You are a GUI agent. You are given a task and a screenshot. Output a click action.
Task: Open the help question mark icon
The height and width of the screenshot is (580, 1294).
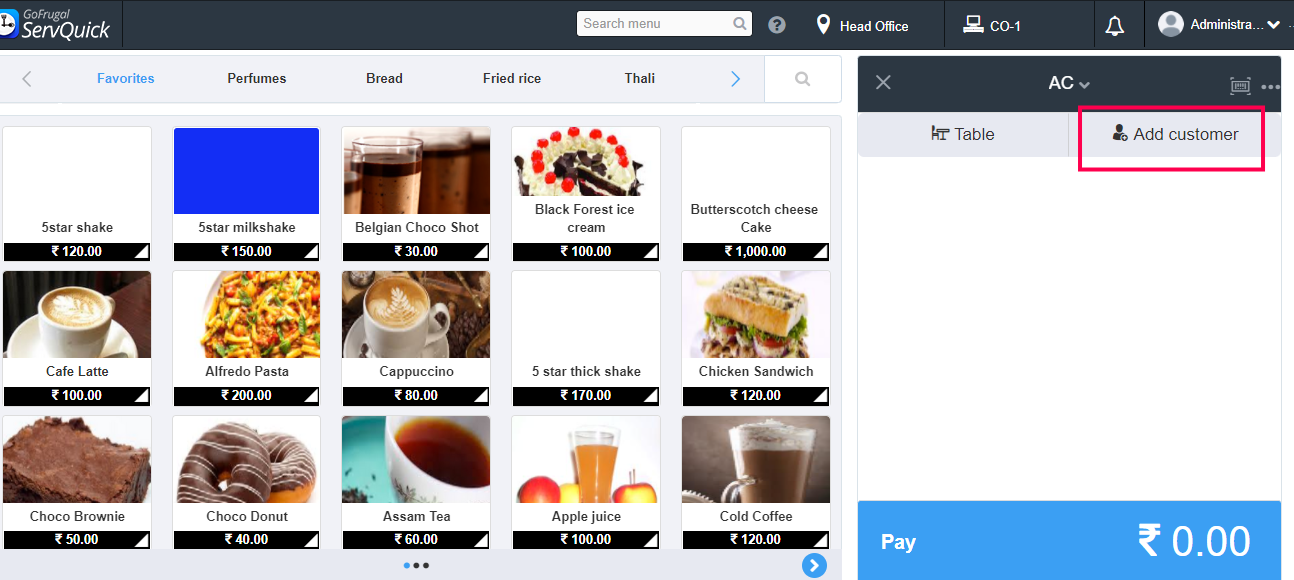pyautogui.click(x=776, y=25)
